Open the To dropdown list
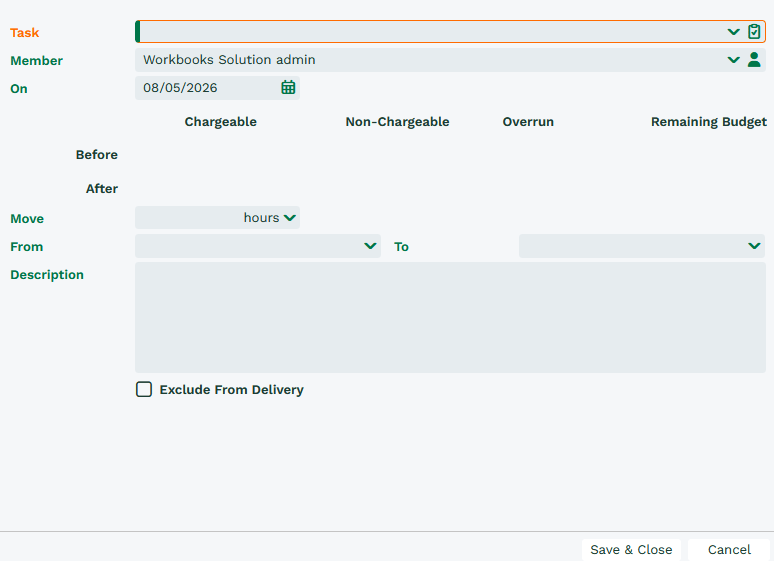This screenshot has width=774, height=561. (642, 246)
